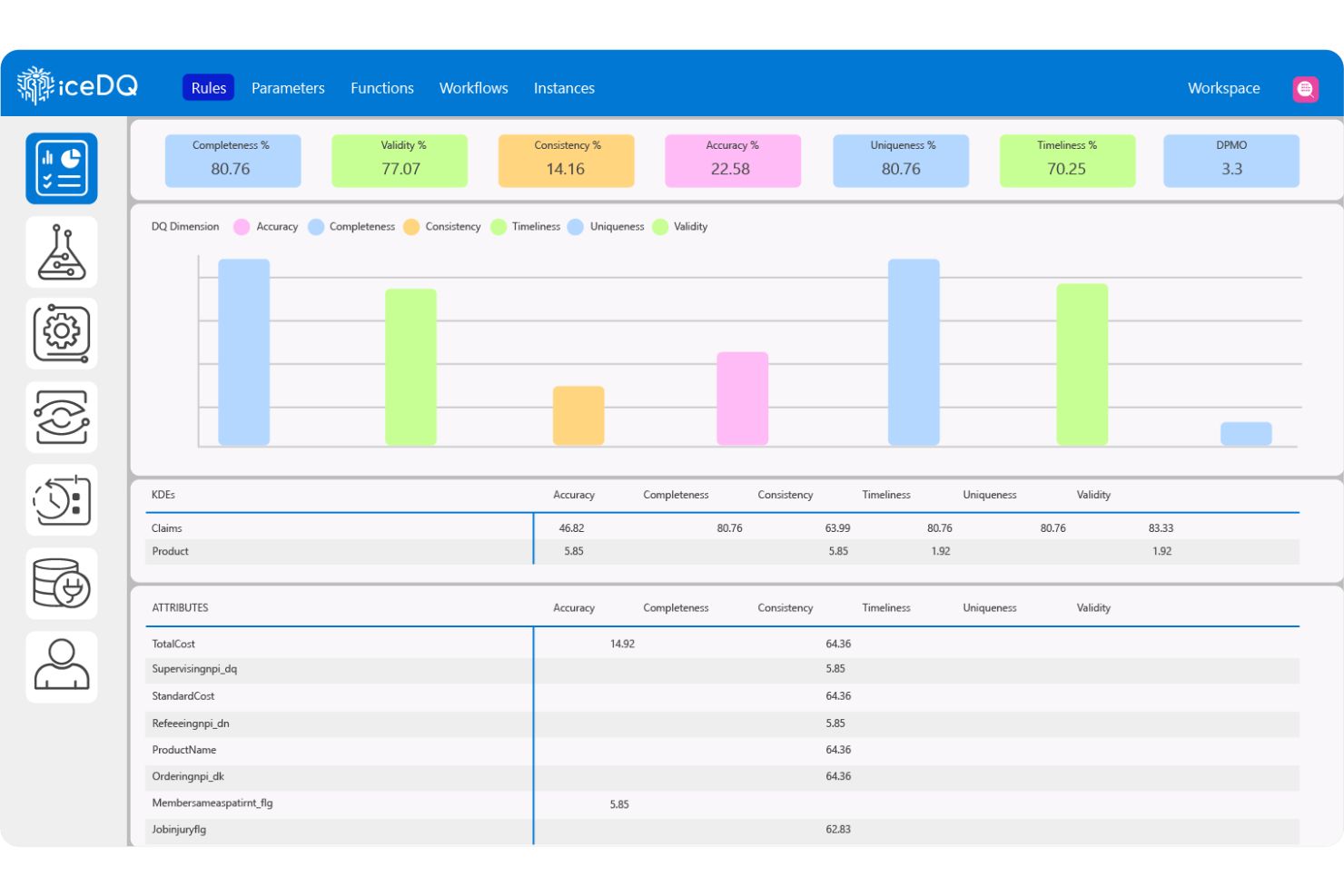
Task: Click the Completeness legend swatch
Action: click(x=316, y=227)
